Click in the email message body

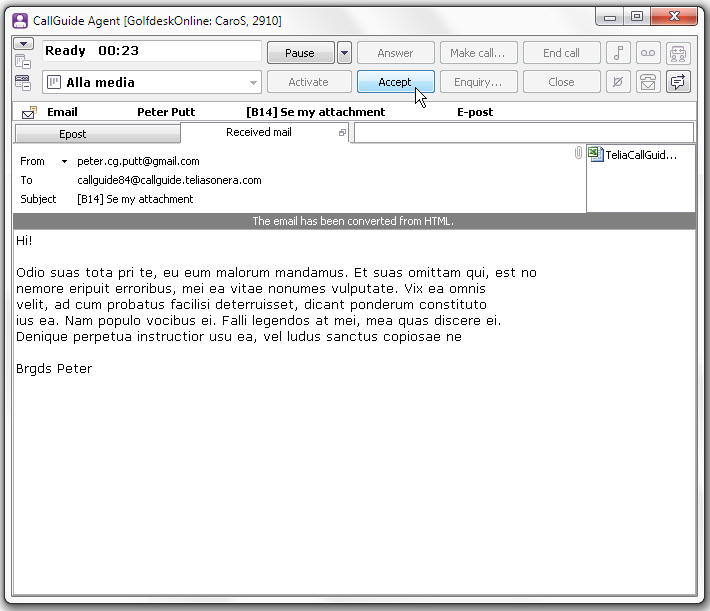350,450
